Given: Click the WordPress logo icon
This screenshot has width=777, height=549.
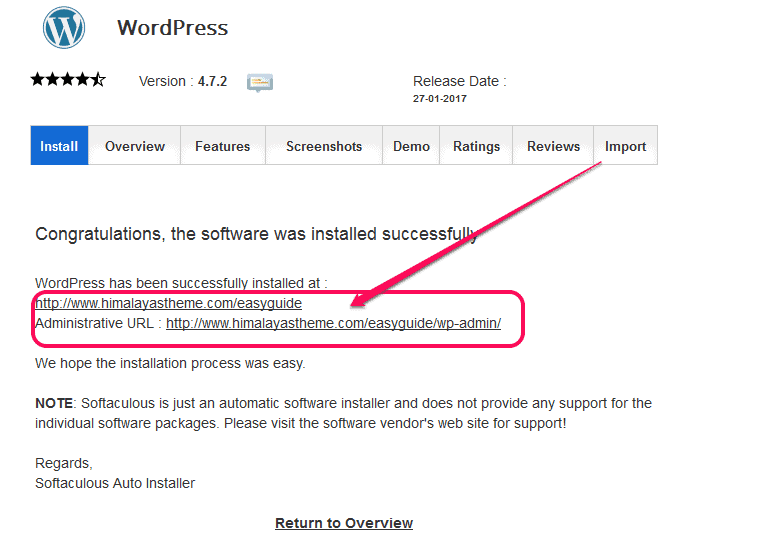Looking at the screenshot, I should coord(64,28).
